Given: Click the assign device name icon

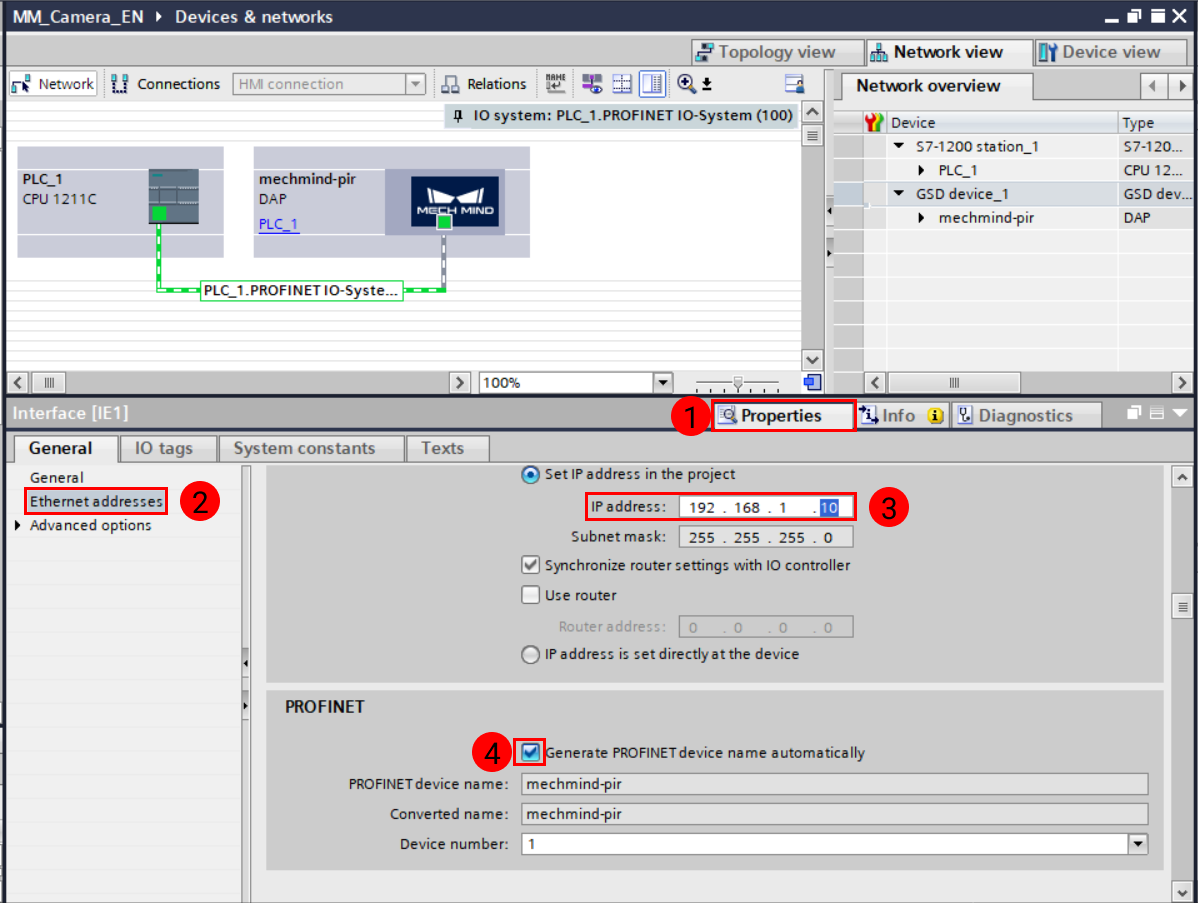Looking at the screenshot, I should pyautogui.click(x=555, y=83).
